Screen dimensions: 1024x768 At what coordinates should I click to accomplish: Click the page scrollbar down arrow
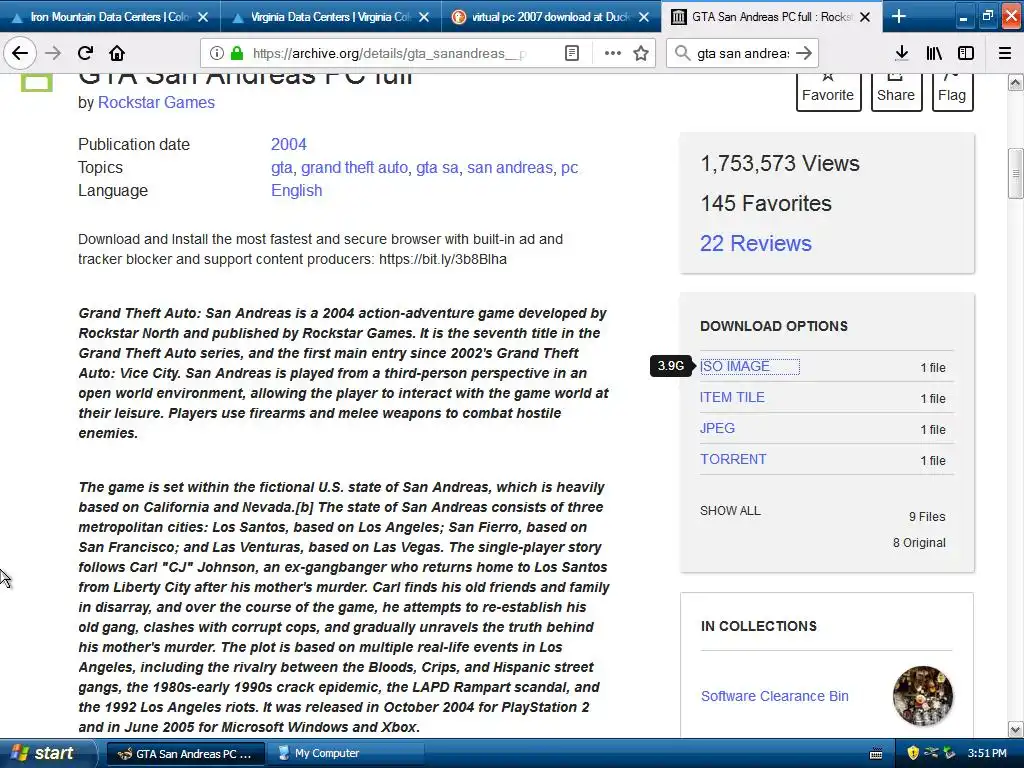[x=1016, y=729]
